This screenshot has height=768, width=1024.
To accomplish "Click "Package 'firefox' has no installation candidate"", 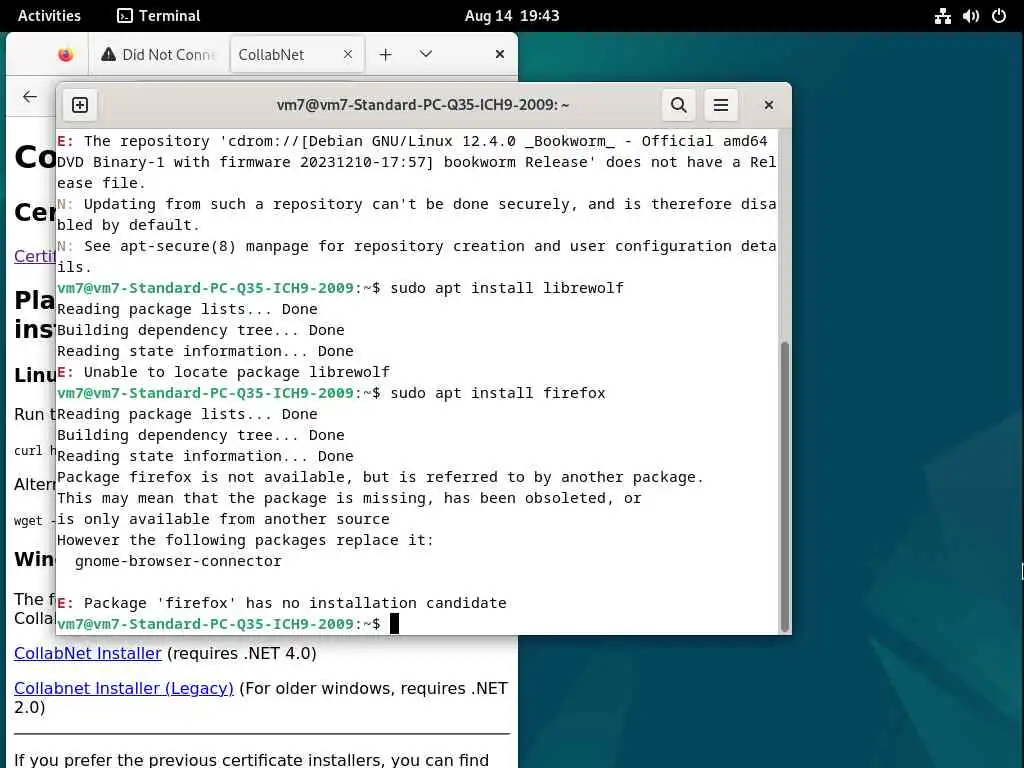I will [x=295, y=603].
